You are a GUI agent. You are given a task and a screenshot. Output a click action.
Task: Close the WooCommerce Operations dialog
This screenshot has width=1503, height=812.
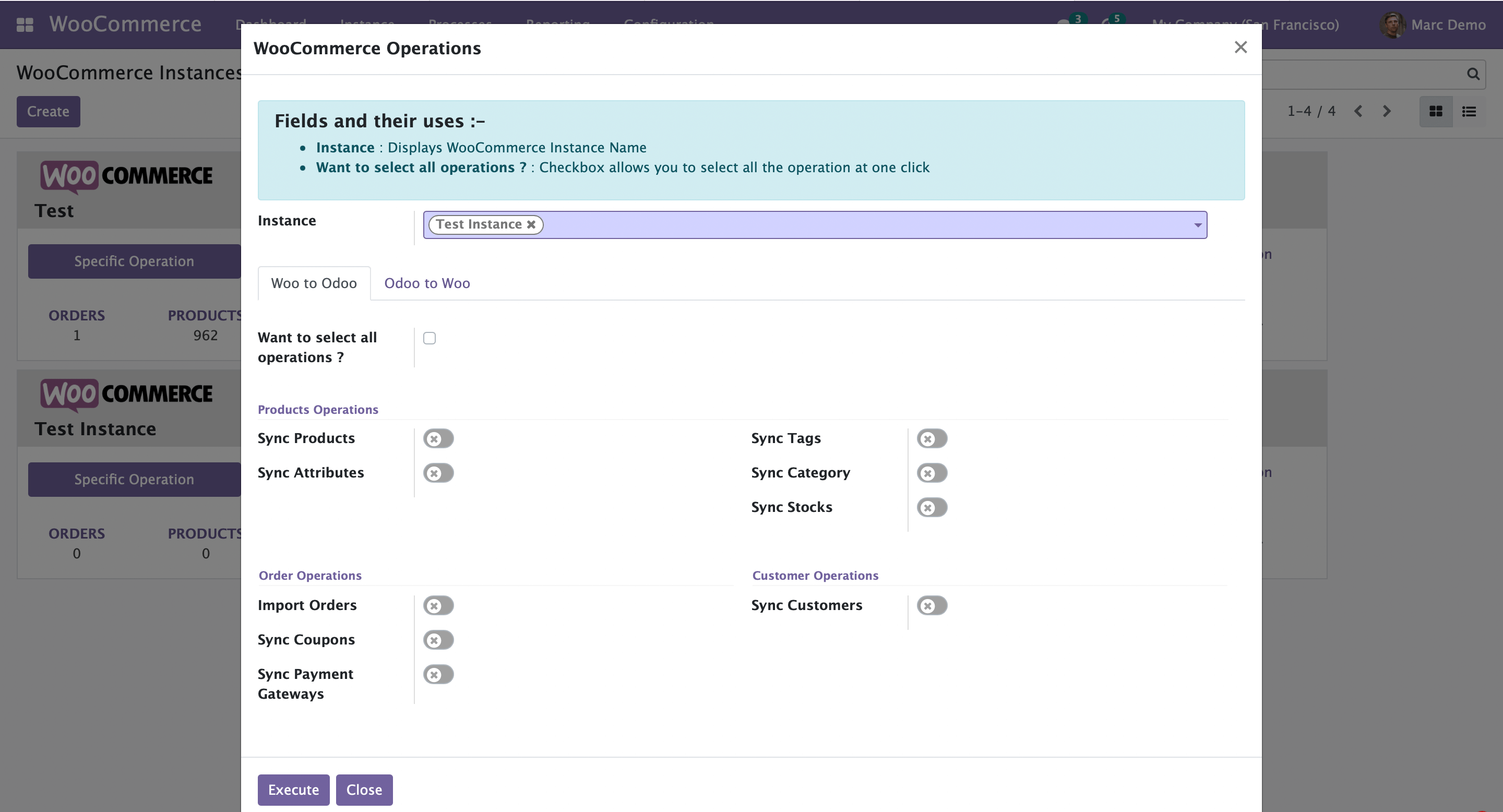[1240, 47]
